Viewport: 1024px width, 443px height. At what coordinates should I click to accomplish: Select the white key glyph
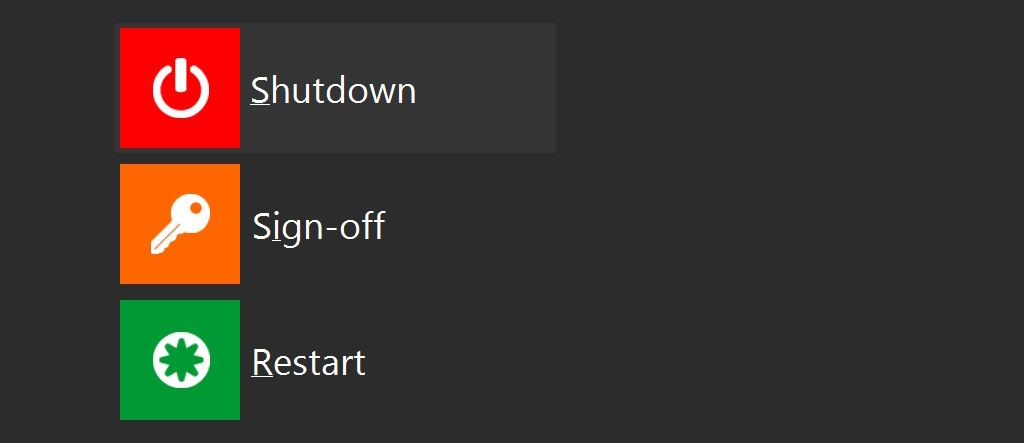point(180,224)
